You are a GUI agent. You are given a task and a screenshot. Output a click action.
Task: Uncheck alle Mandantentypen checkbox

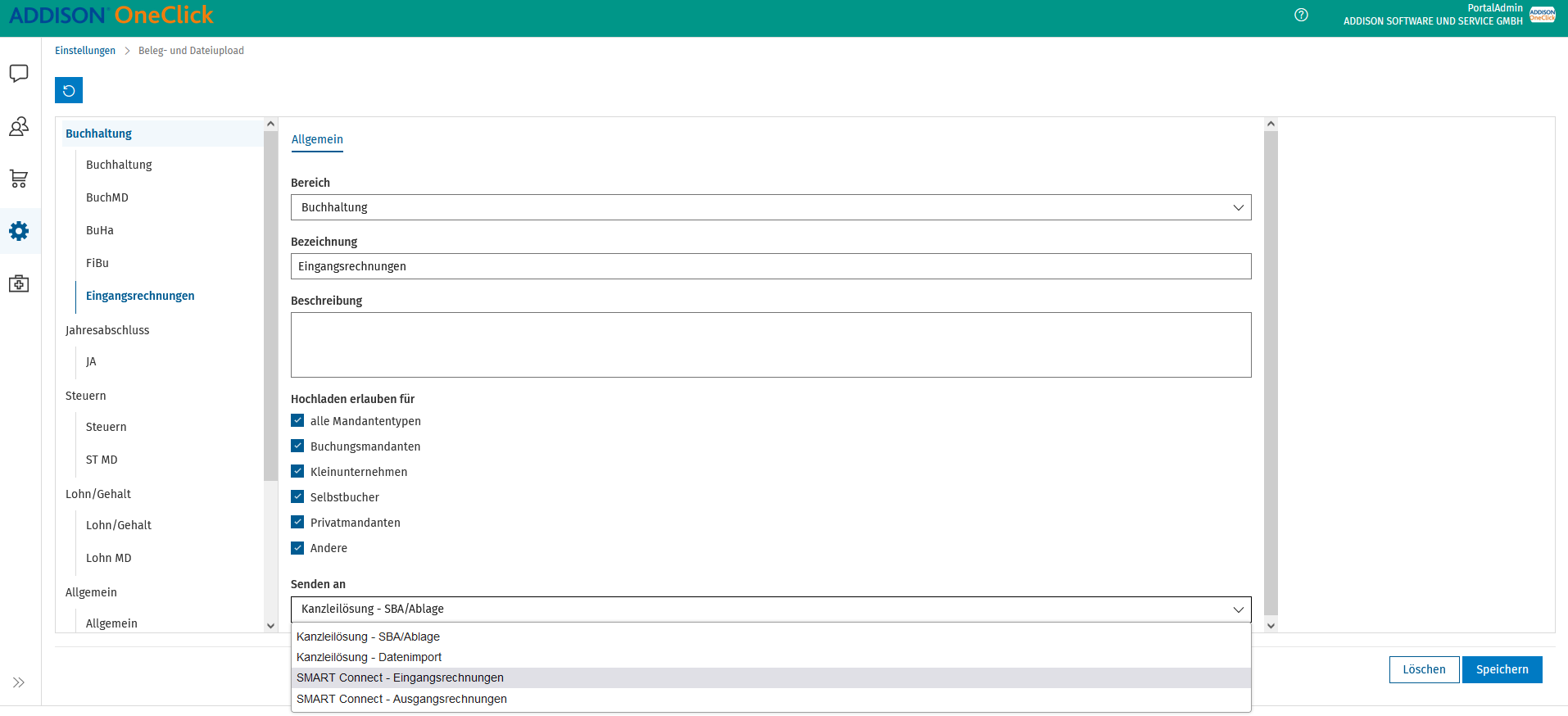pos(297,420)
